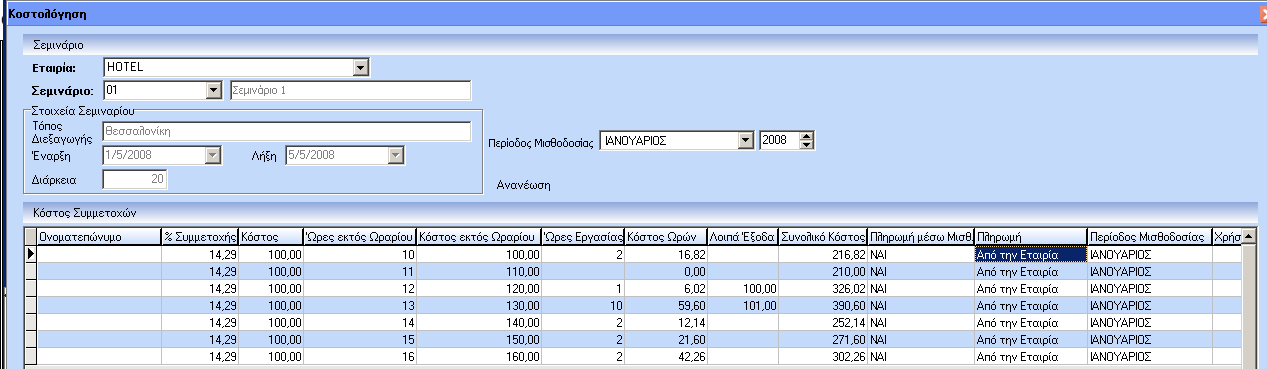Click the Κόστος εκτός Ωραρίου column header

pyautogui.click(x=478, y=238)
